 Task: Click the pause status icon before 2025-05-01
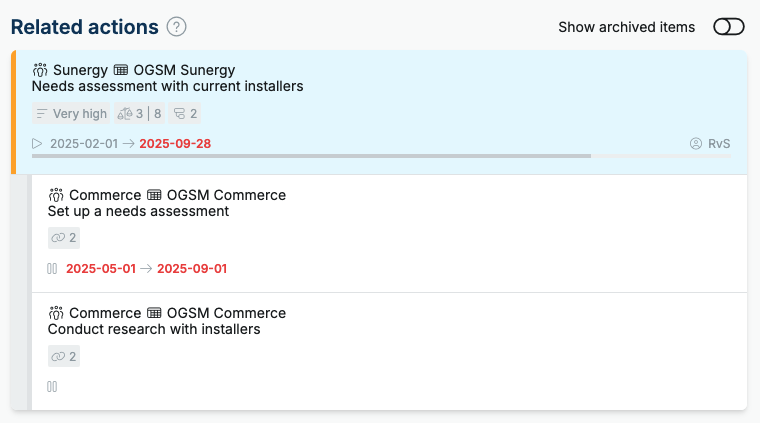pos(52,268)
